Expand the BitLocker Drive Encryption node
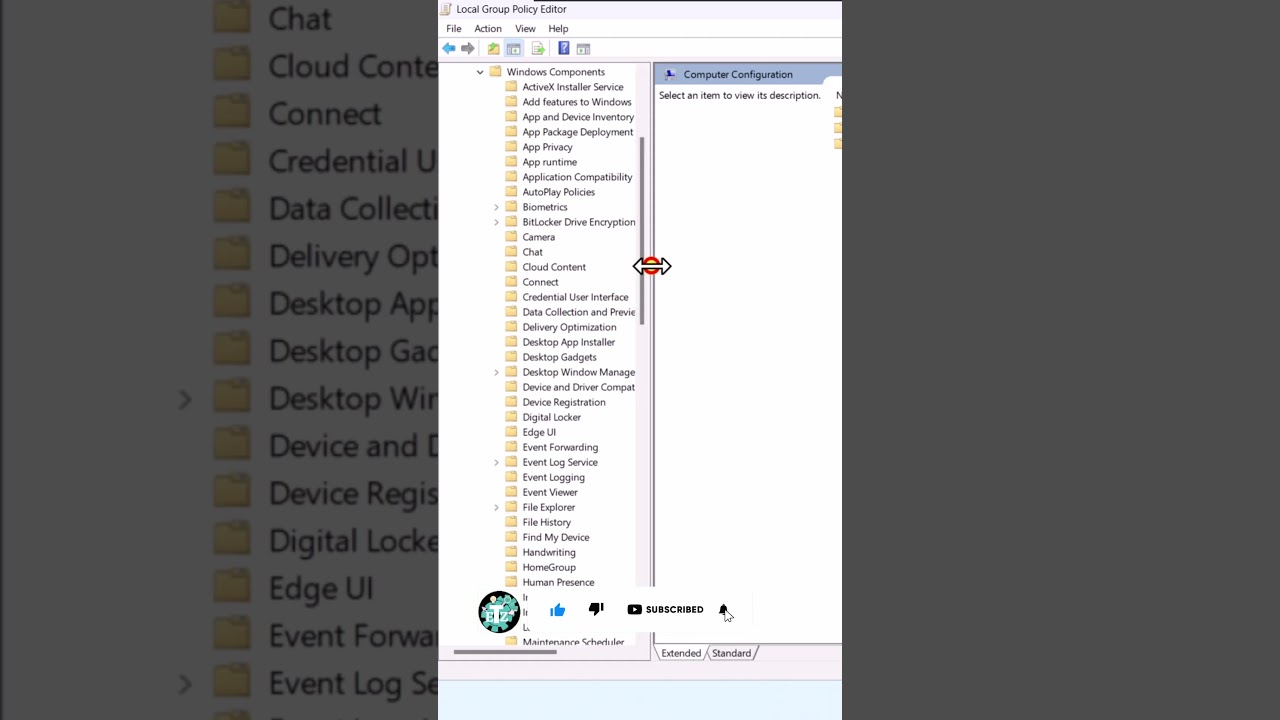Screen dimensions: 1280x720 (496, 222)
